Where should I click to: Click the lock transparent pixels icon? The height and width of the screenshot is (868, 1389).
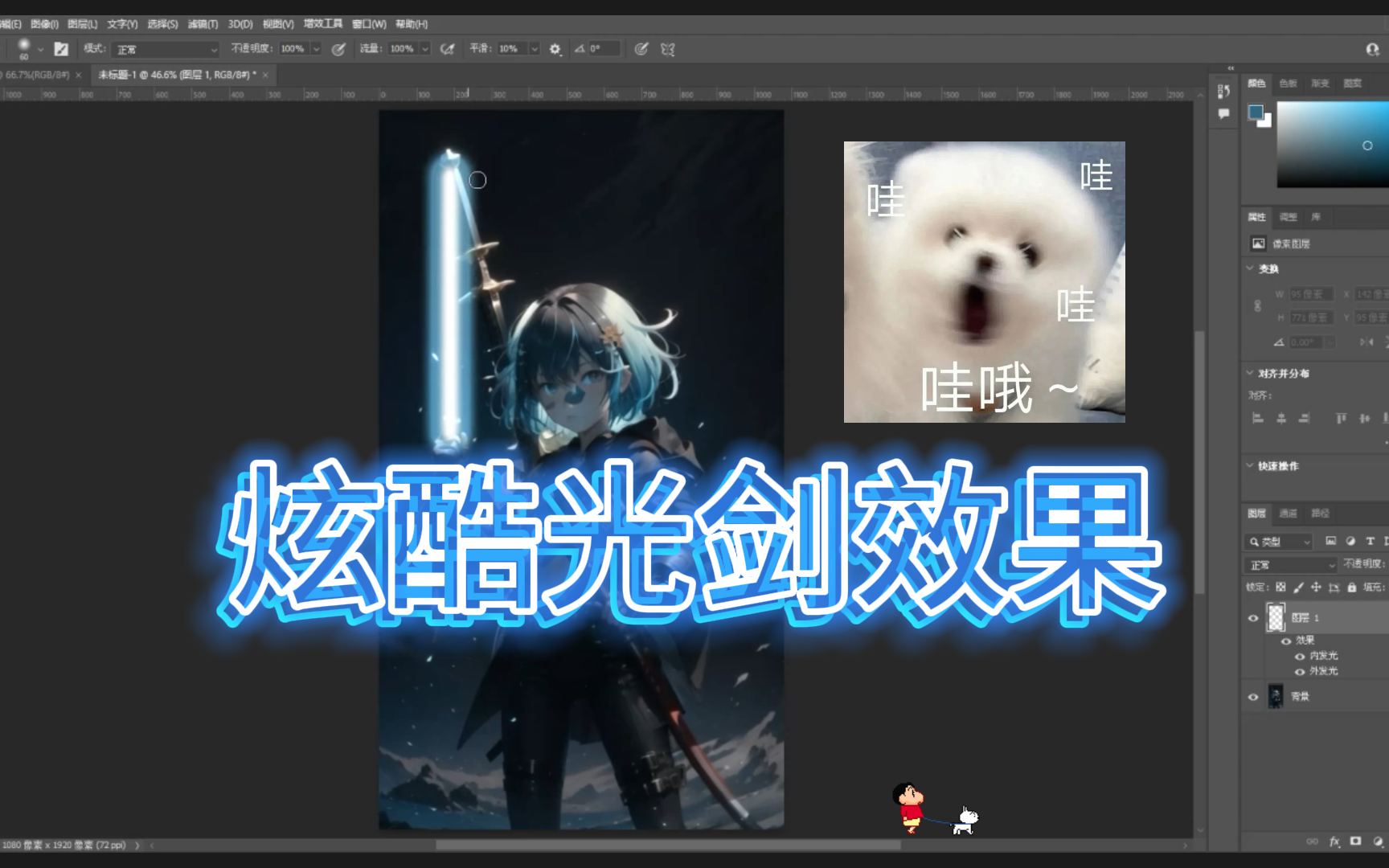click(x=1280, y=588)
